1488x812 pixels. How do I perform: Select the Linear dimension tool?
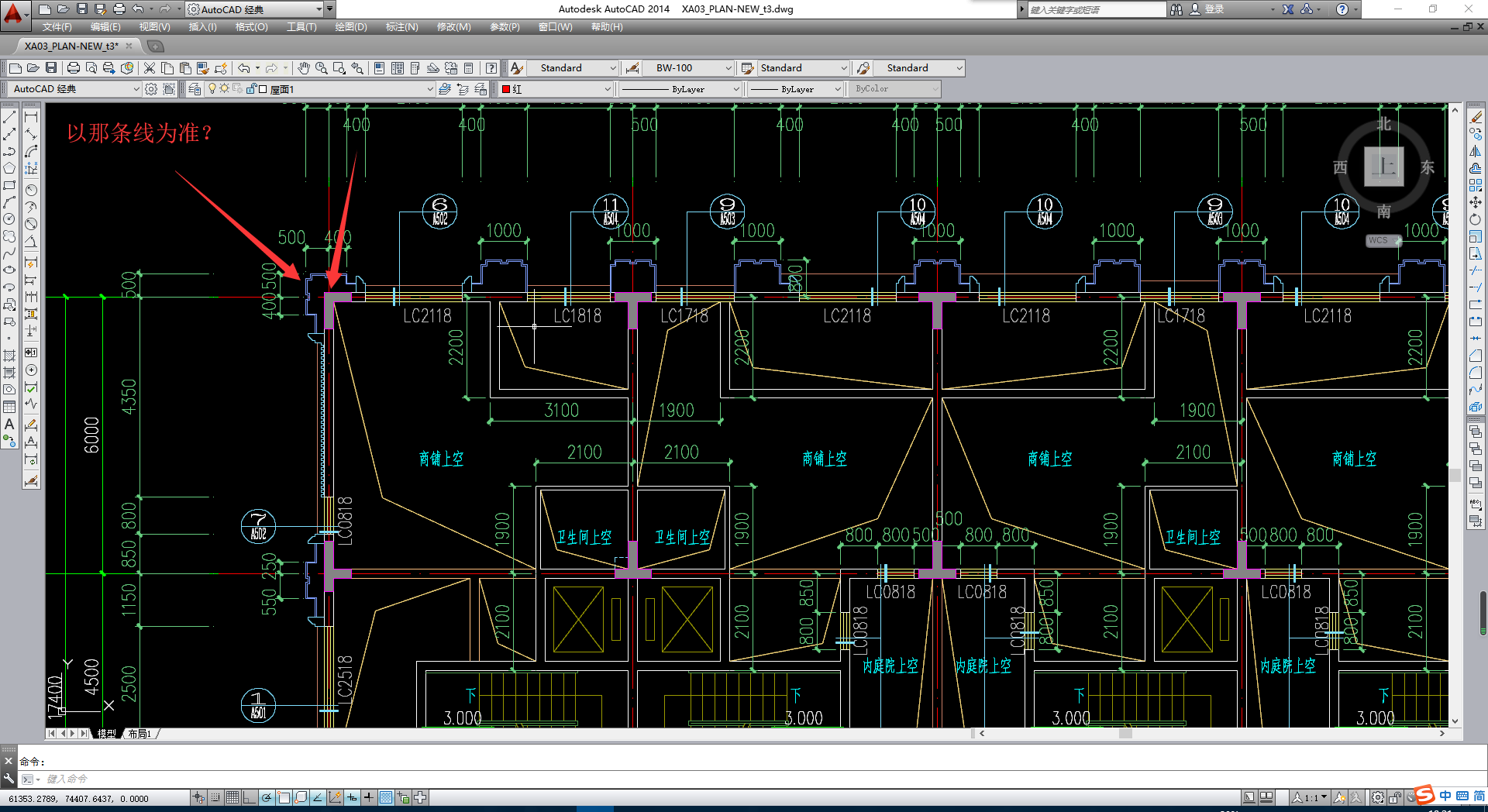pyautogui.click(x=31, y=117)
